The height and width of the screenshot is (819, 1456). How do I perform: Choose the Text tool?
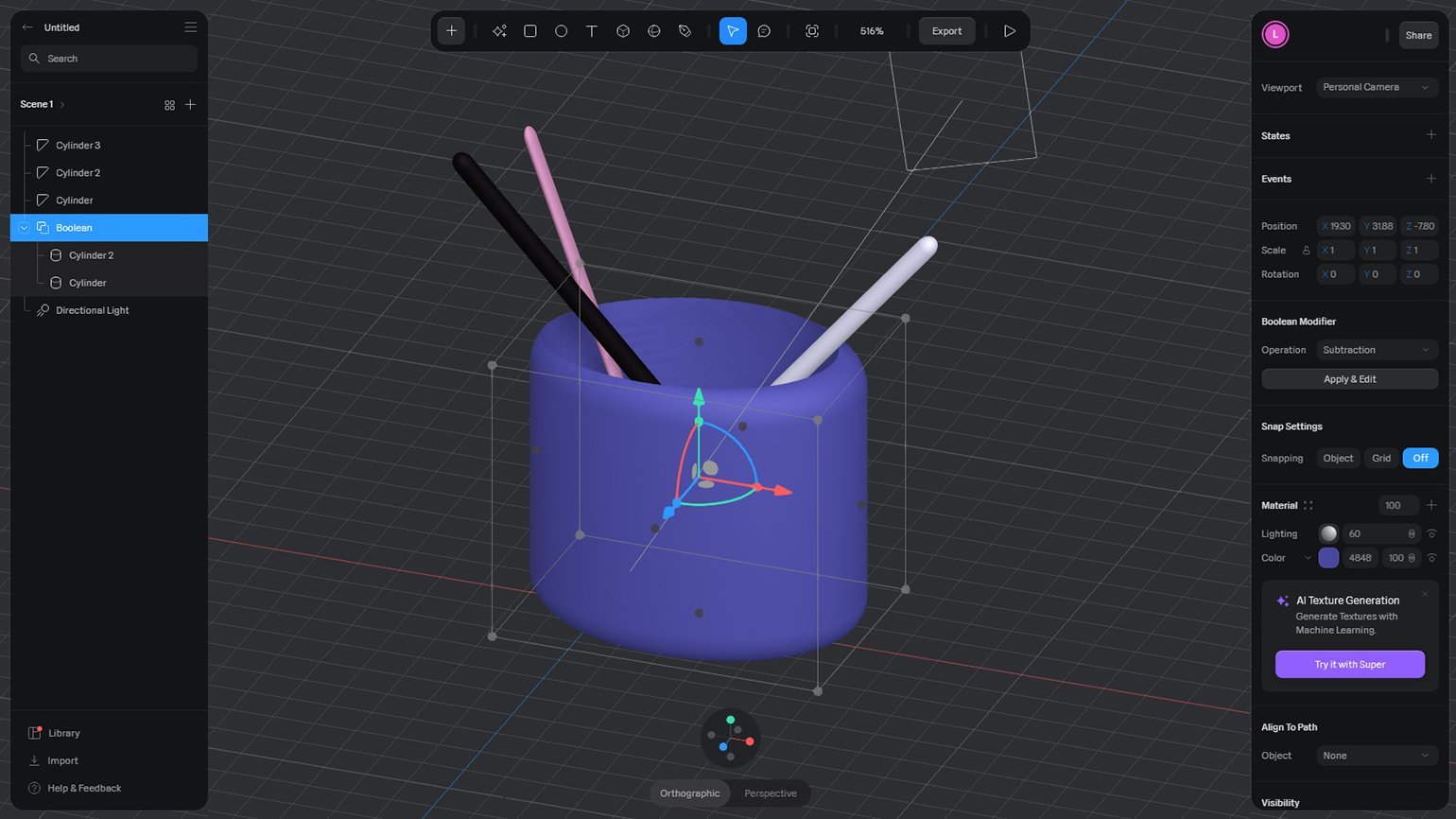tap(592, 31)
